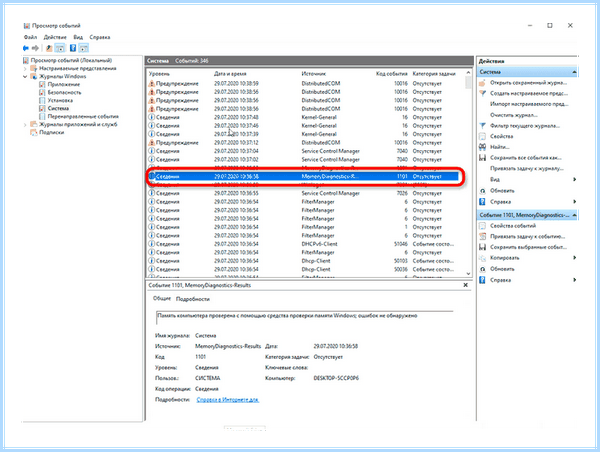Viewport: 600px width, 452px height.
Task: Click the 'Создать настраиваемое представление' funnel icon
Action: click(483, 93)
